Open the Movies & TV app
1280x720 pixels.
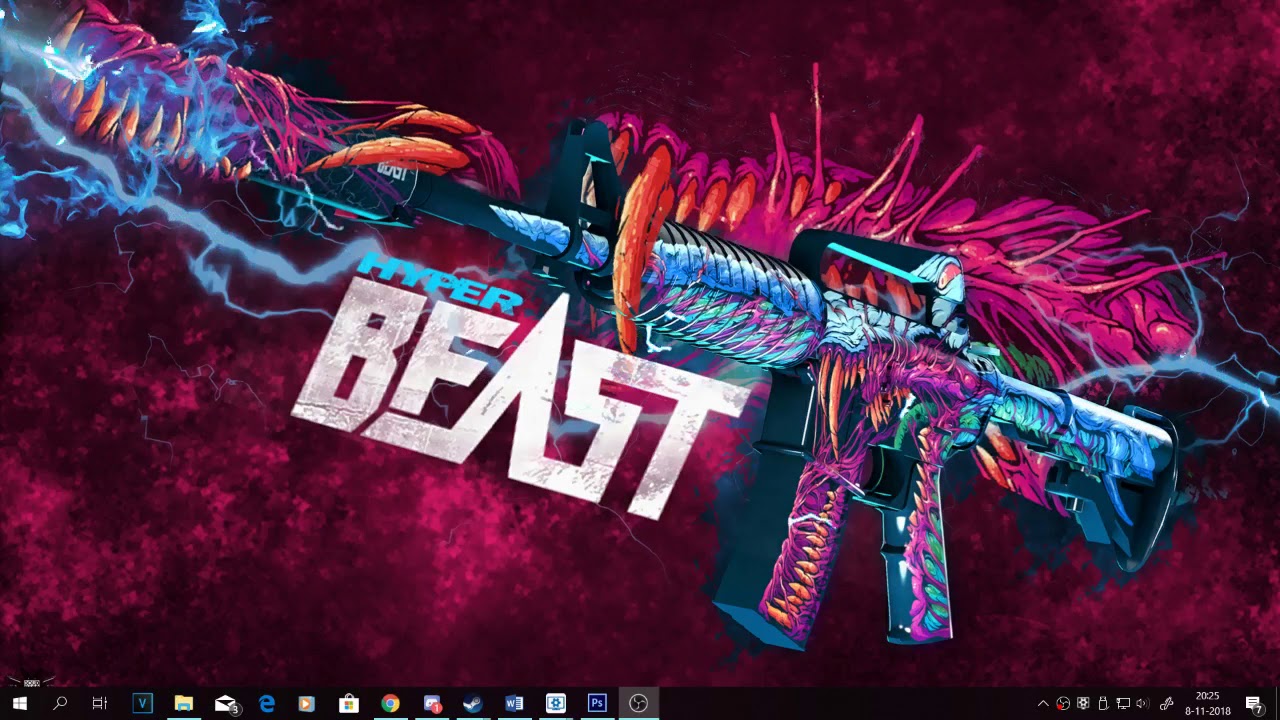[308, 702]
